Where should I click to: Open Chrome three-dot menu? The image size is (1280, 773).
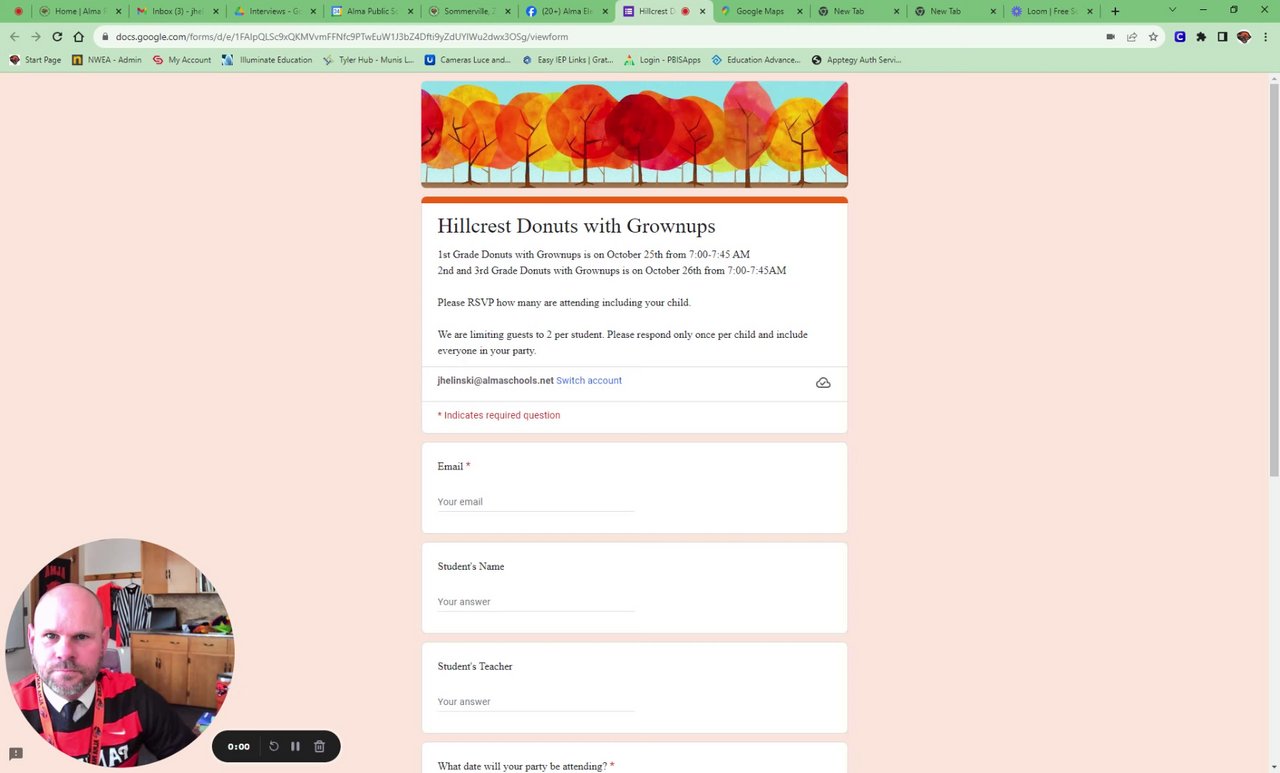[1265, 37]
